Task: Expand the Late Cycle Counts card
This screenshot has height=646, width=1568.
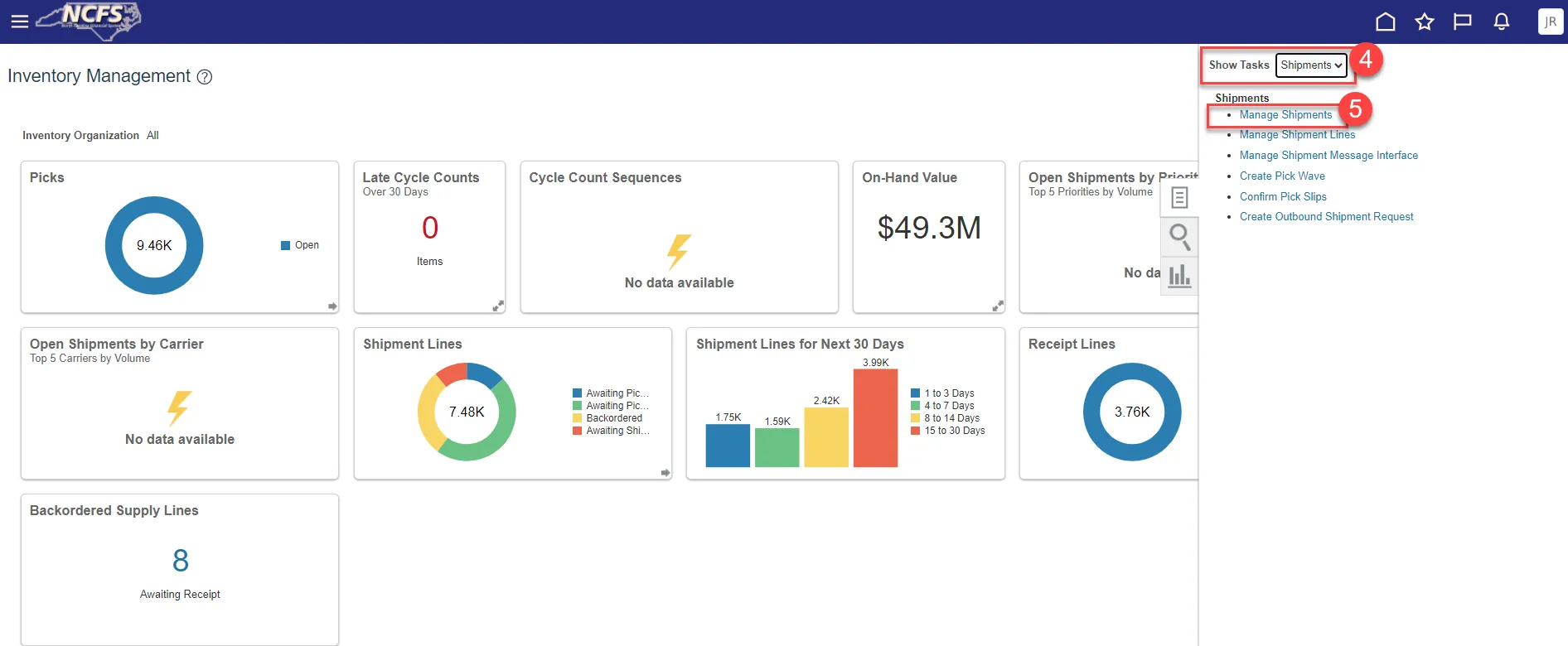Action: click(x=498, y=306)
